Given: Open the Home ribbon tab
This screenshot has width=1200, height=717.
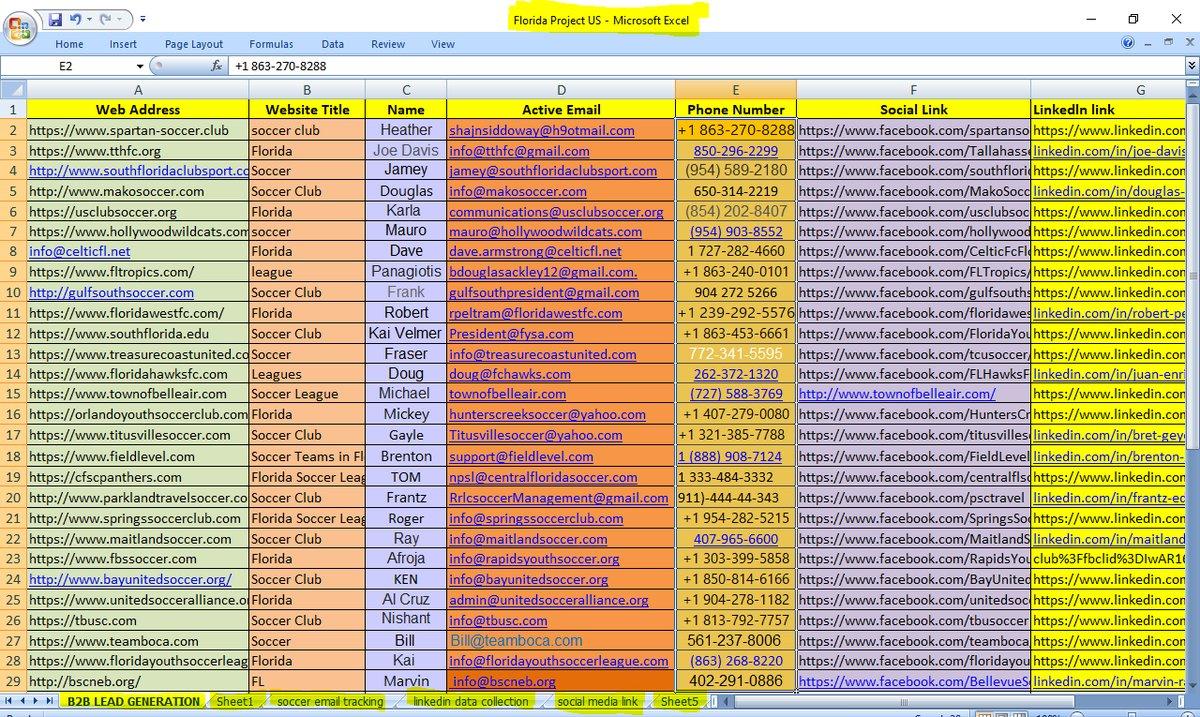Looking at the screenshot, I should click(69, 44).
